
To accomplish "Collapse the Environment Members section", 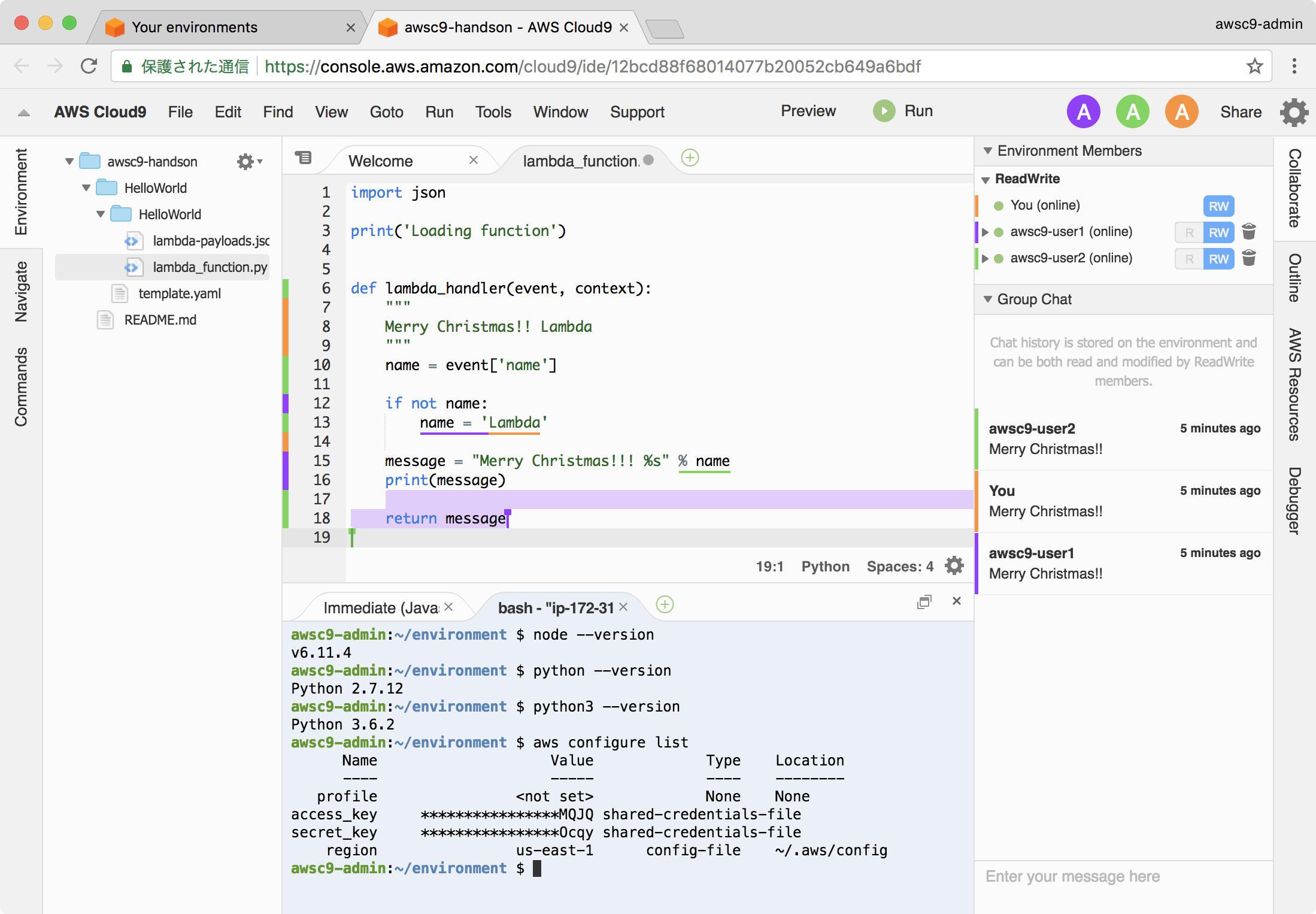I will (x=988, y=151).
